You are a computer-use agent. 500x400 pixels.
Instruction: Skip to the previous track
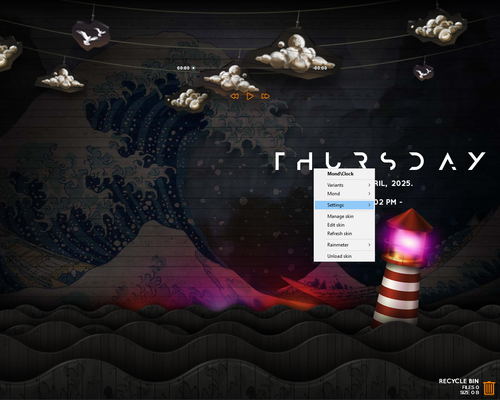(x=235, y=96)
